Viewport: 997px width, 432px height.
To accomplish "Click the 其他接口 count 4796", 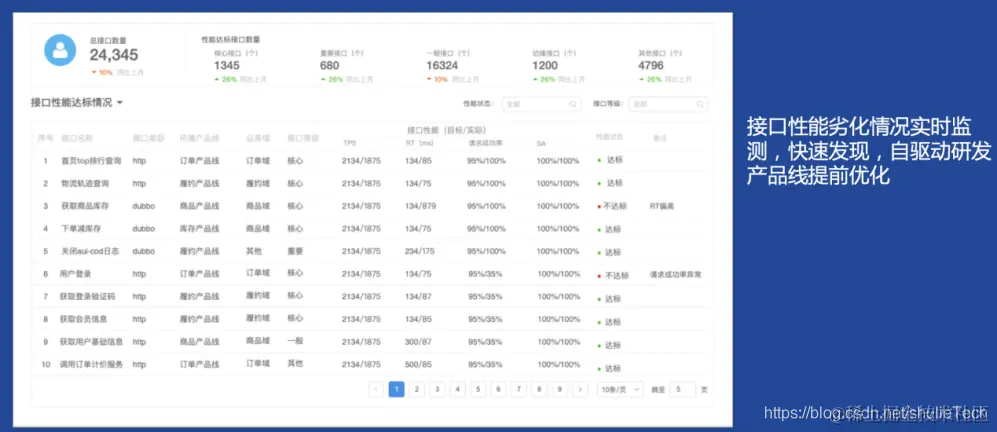I will [651, 66].
